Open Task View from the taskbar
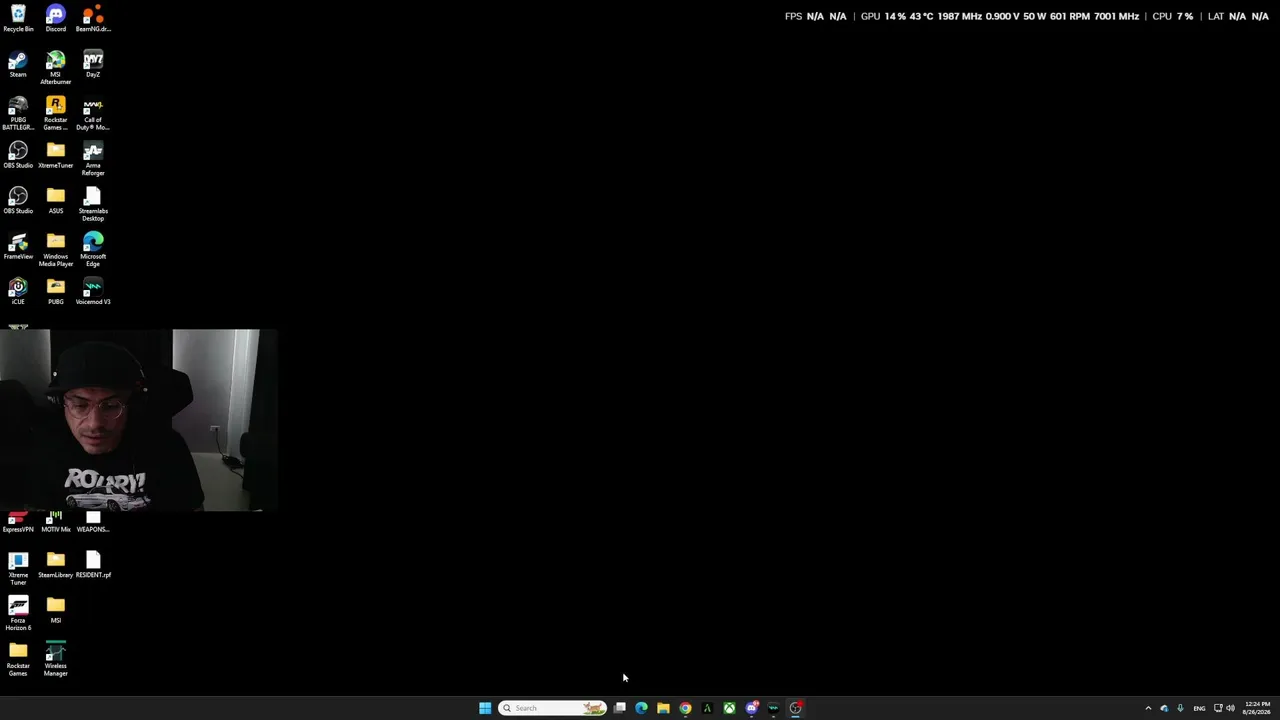 point(620,708)
